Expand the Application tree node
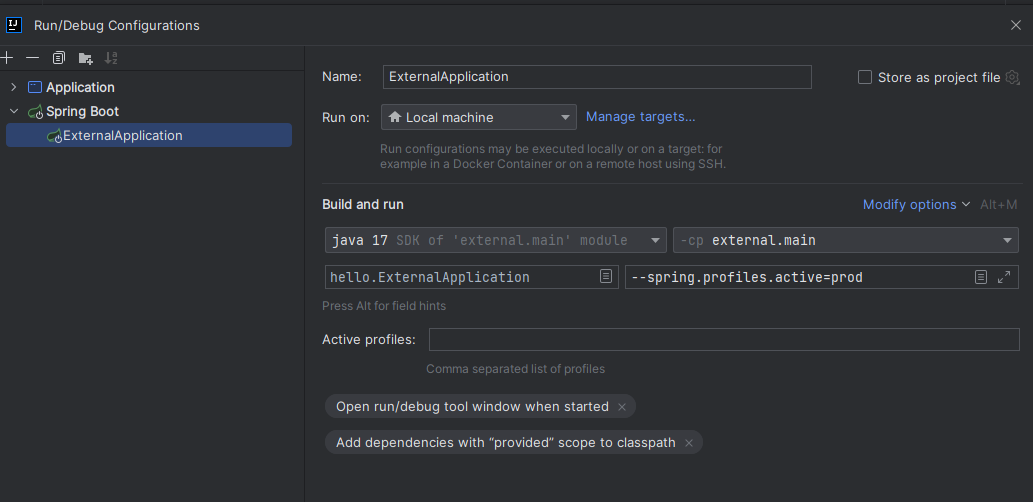This screenshot has height=502, width=1033. point(14,87)
